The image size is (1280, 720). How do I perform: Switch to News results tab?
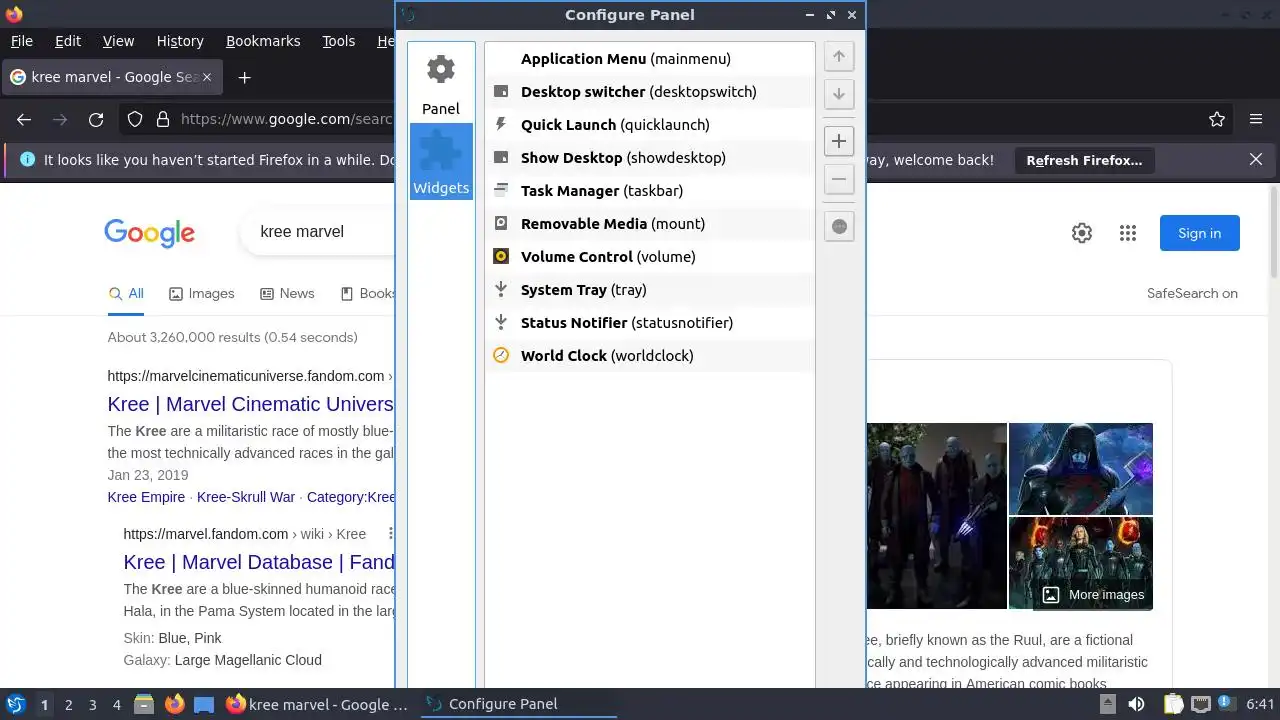(x=287, y=294)
